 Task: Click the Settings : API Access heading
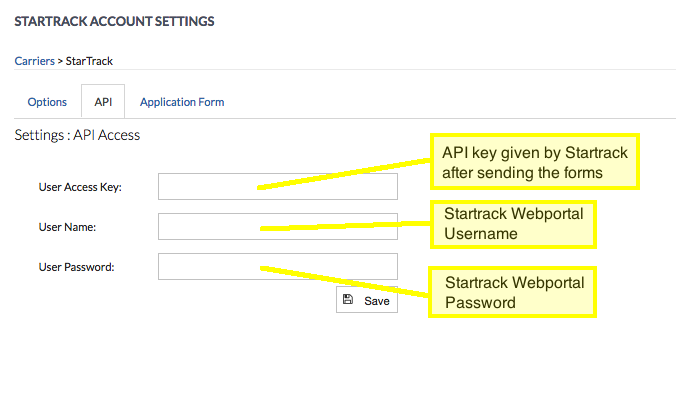77,135
